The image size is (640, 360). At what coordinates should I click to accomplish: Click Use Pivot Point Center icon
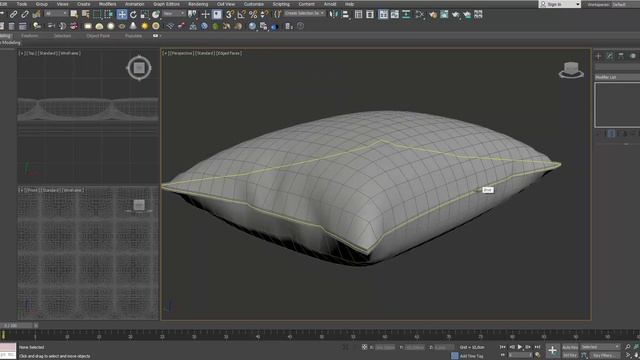tap(192, 15)
